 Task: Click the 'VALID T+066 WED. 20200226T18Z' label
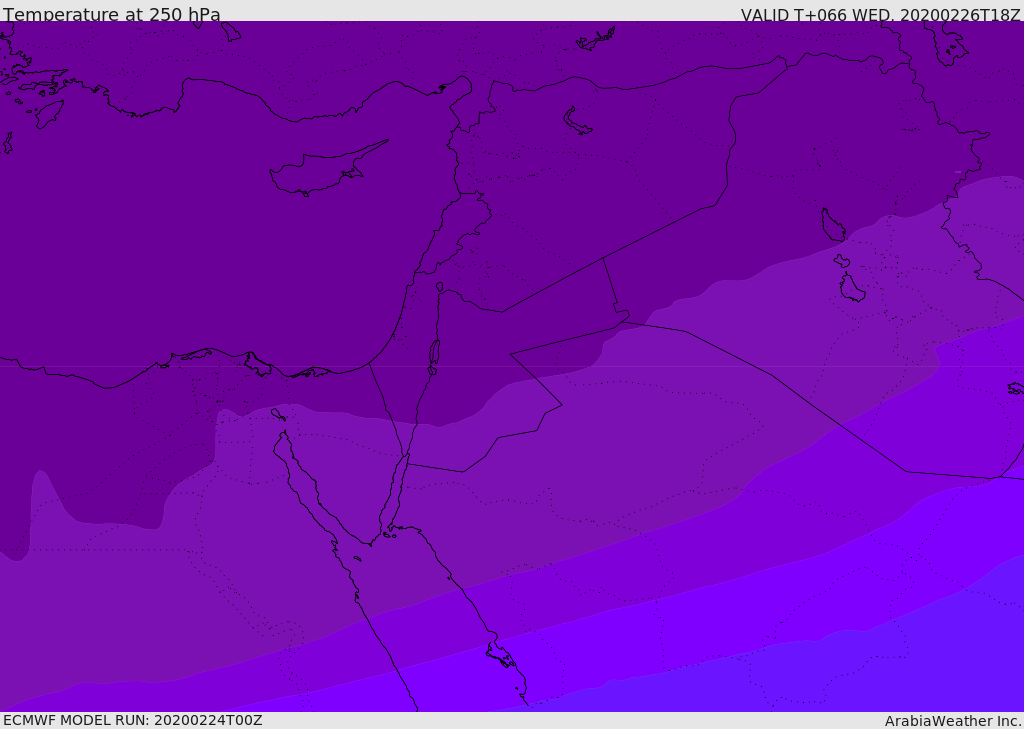pos(880,14)
